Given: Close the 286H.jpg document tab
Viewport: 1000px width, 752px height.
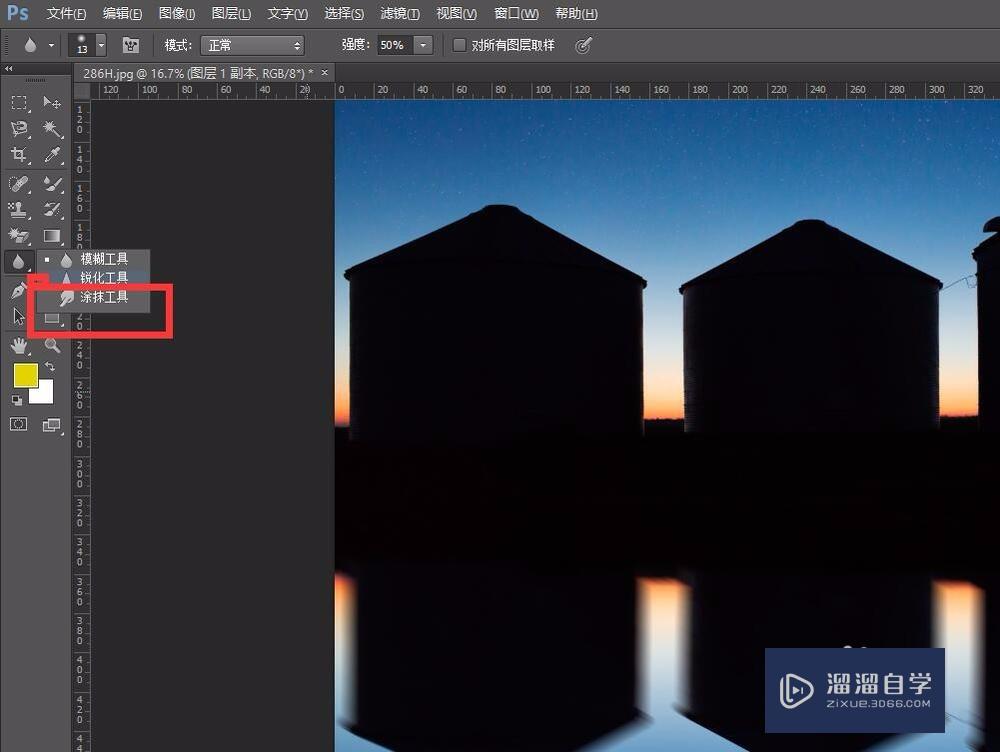Looking at the screenshot, I should coord(325,73).
